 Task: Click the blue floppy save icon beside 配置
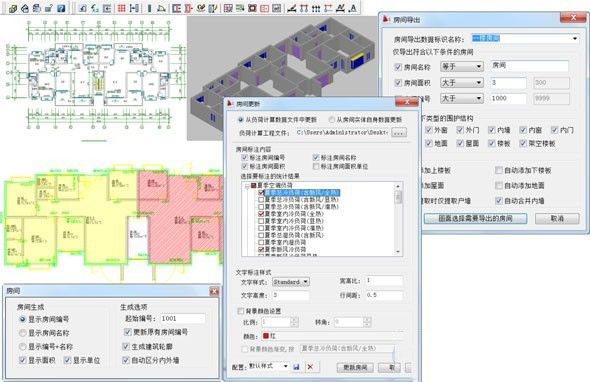(297, 367)
